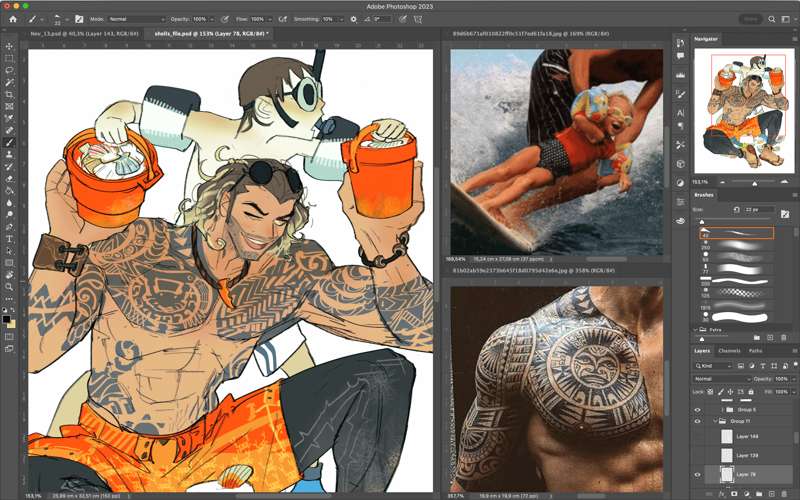Toggle pressure for opacity in options bar
This screenshot has width=800, height=500.
coord(225,19)
